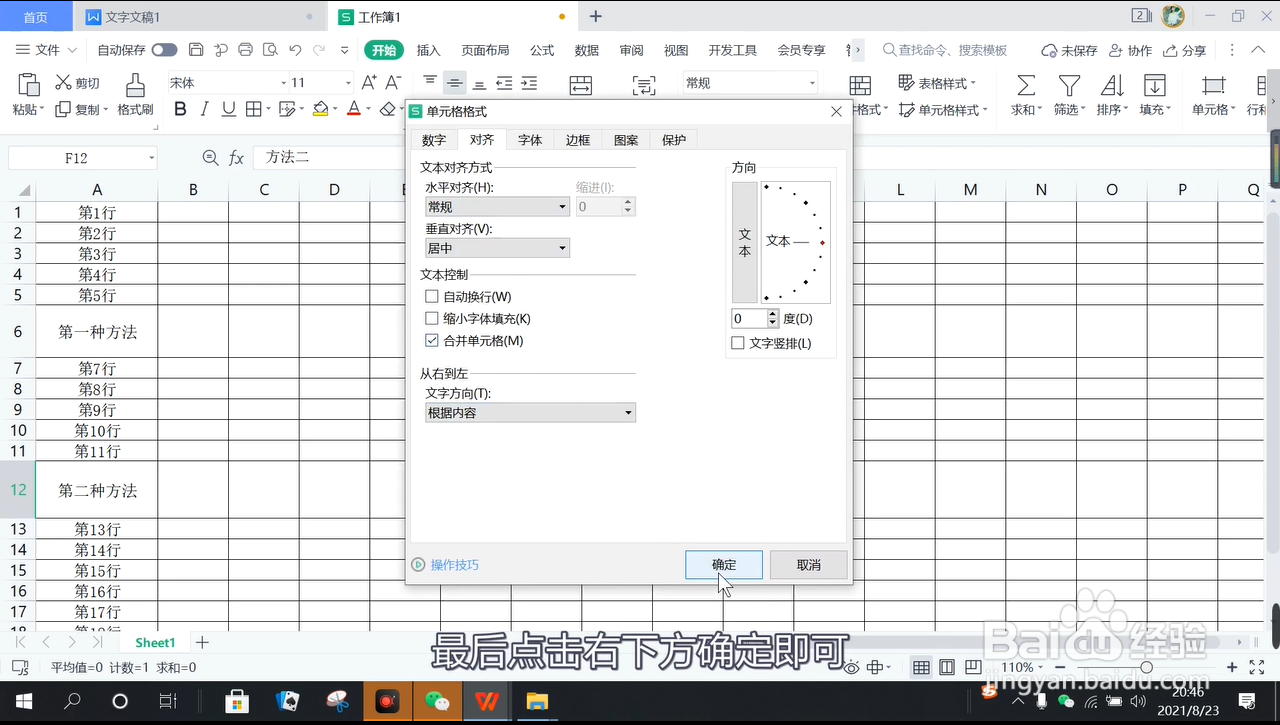Open the 垂直对齐 vertical alignment dropdown
The width and height of the screenshot is (1280, 725).
coord(562,247)
